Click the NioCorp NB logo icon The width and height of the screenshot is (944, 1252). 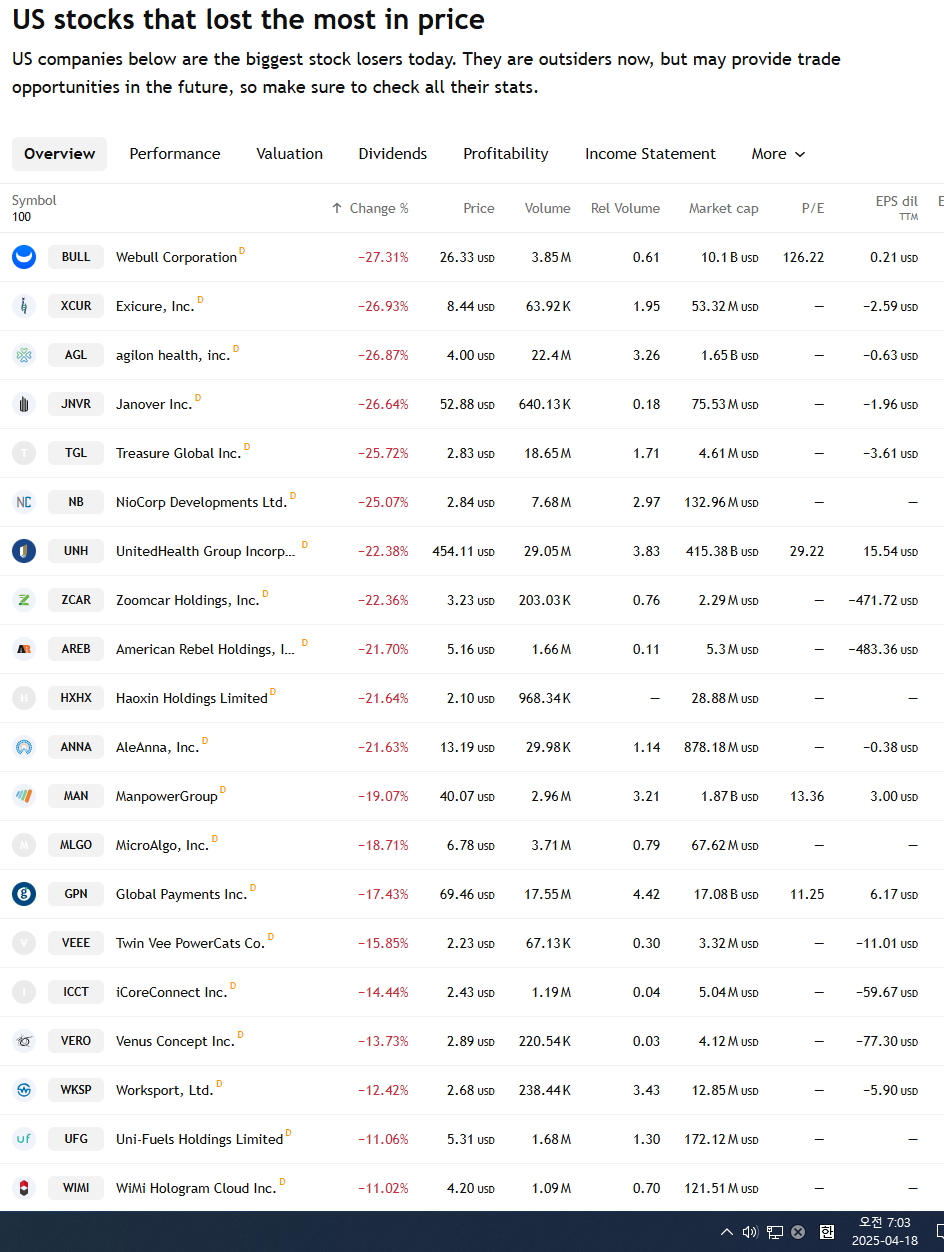24,502
